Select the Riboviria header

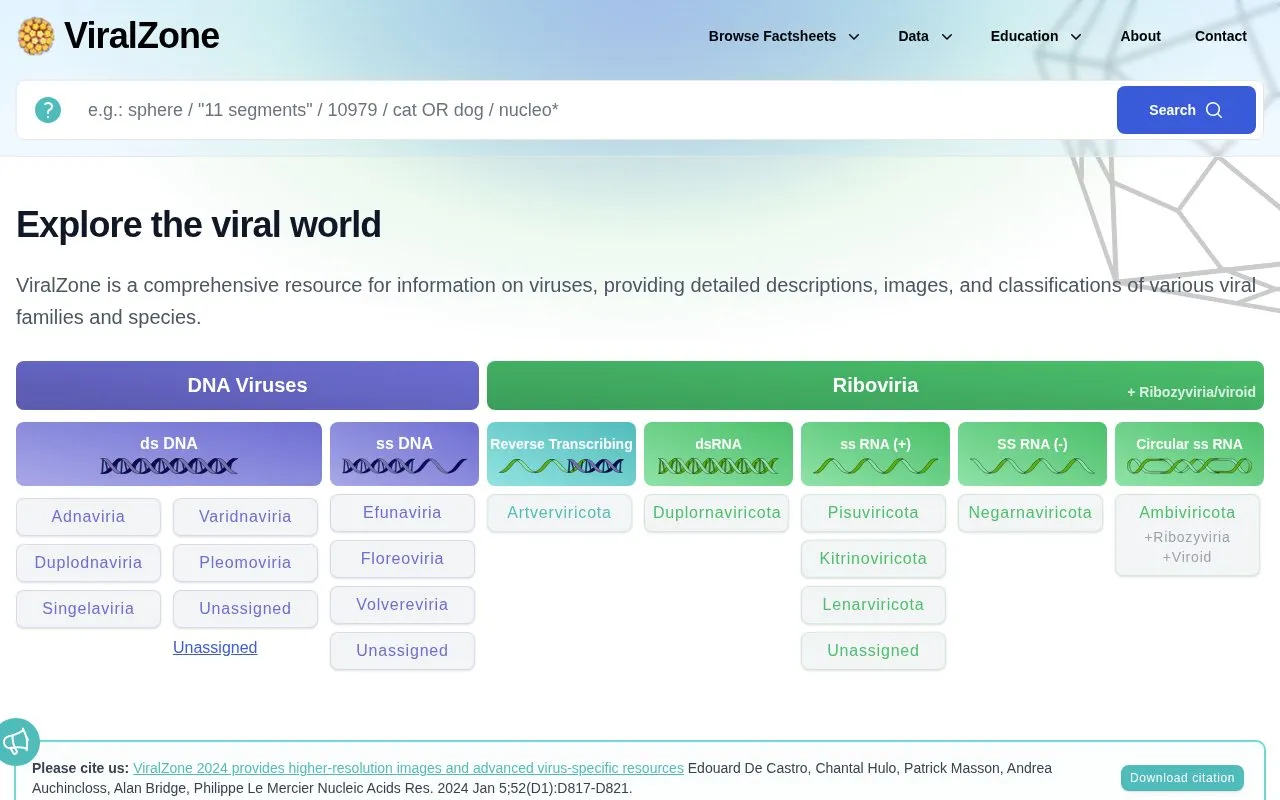coord(875,385)
